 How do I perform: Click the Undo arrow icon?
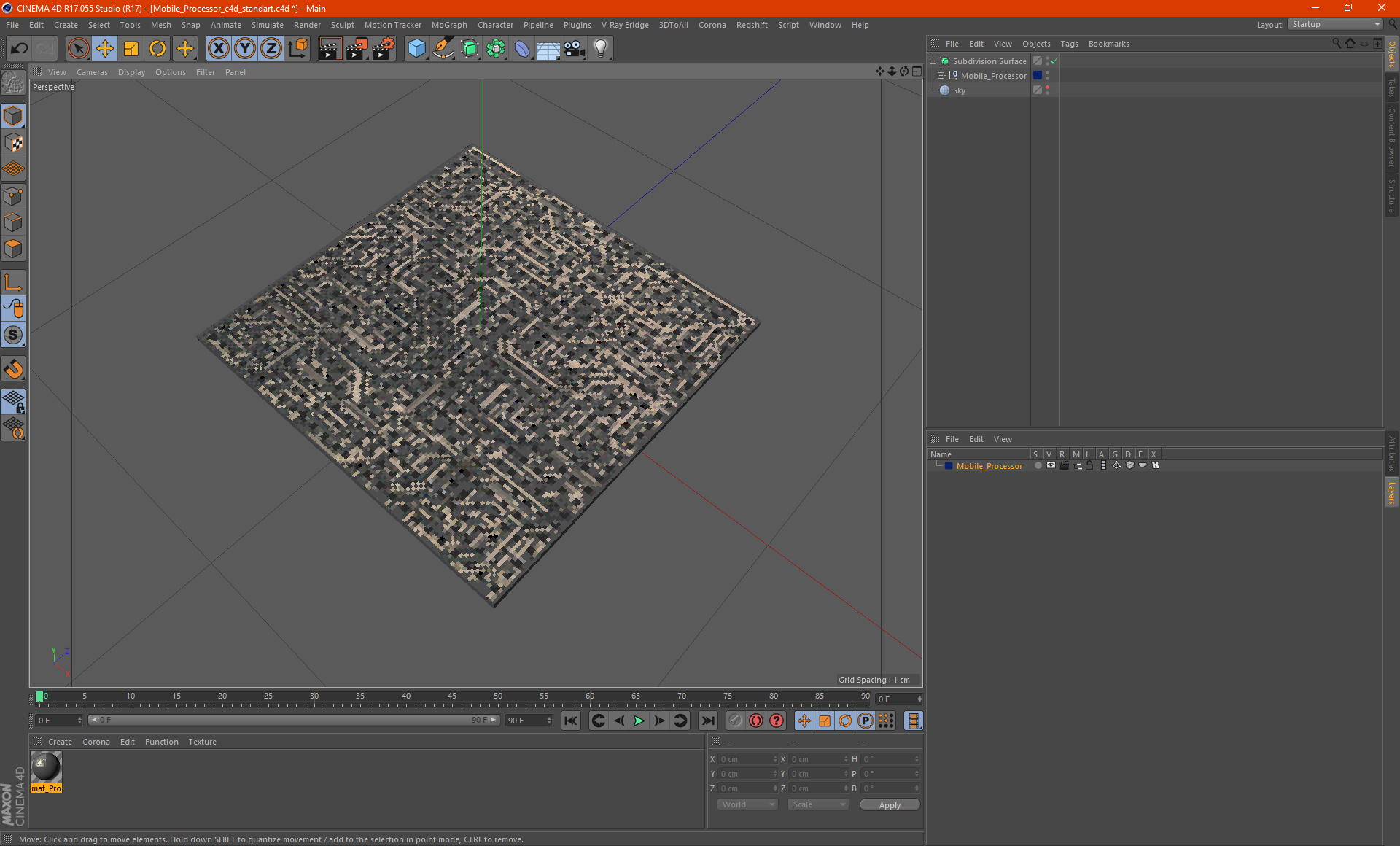click(20, 49)
